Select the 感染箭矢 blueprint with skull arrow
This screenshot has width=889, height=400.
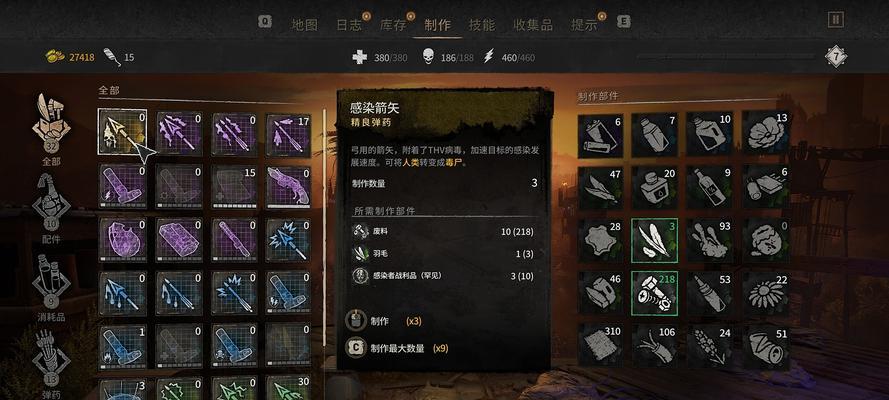tap(122, 132)
